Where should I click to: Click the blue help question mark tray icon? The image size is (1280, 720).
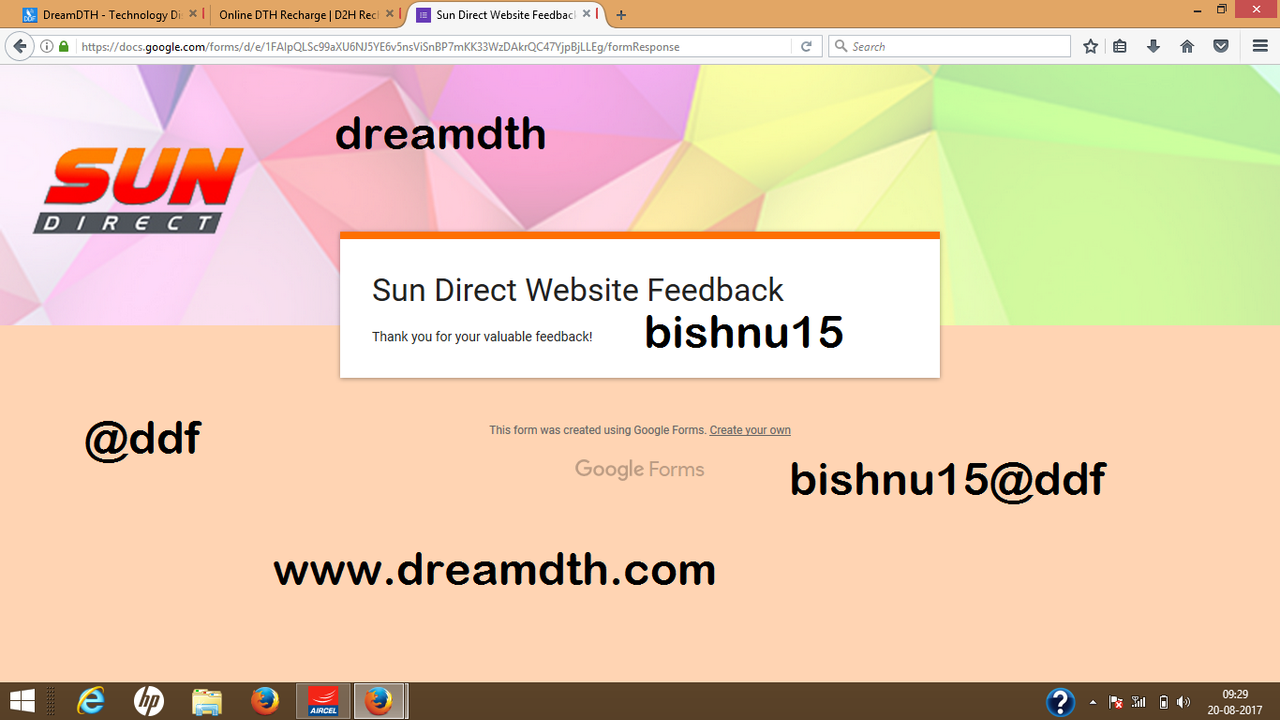point(1060,702)
